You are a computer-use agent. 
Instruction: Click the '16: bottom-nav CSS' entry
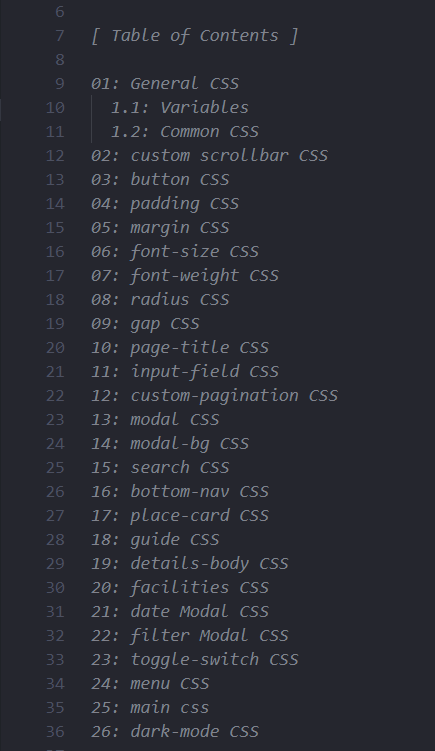point(180,491)
